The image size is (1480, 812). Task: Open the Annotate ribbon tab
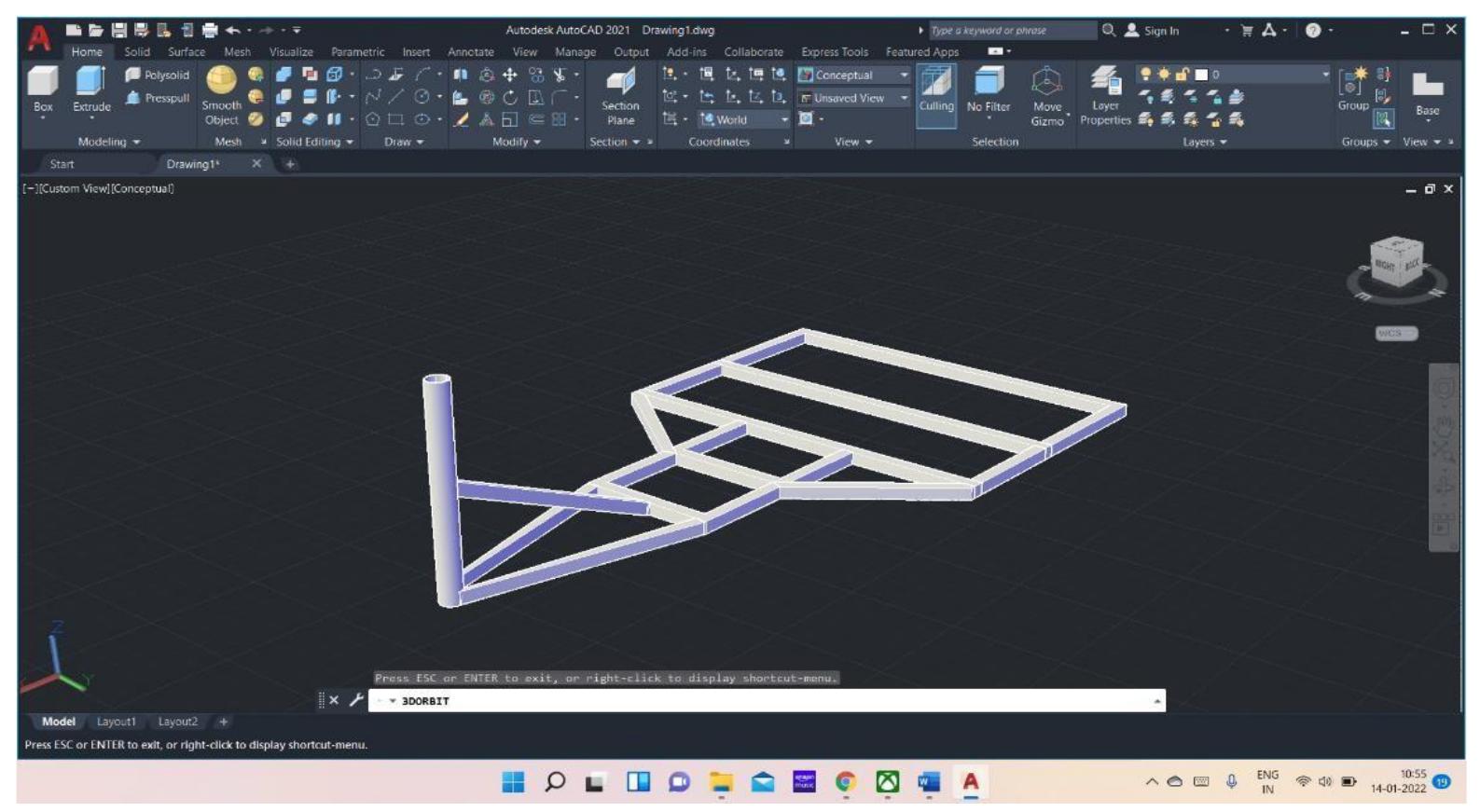click(x=470, y=52)
